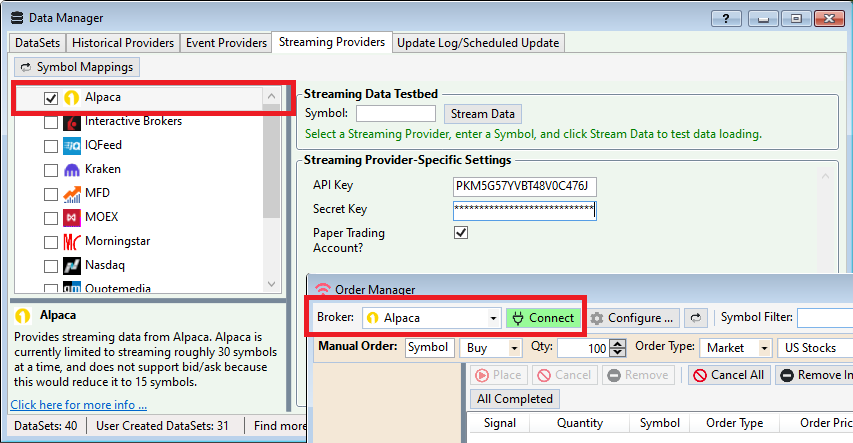Click the API Key input field
Viewport: 853px width, 443px height.
pos(524,186)
